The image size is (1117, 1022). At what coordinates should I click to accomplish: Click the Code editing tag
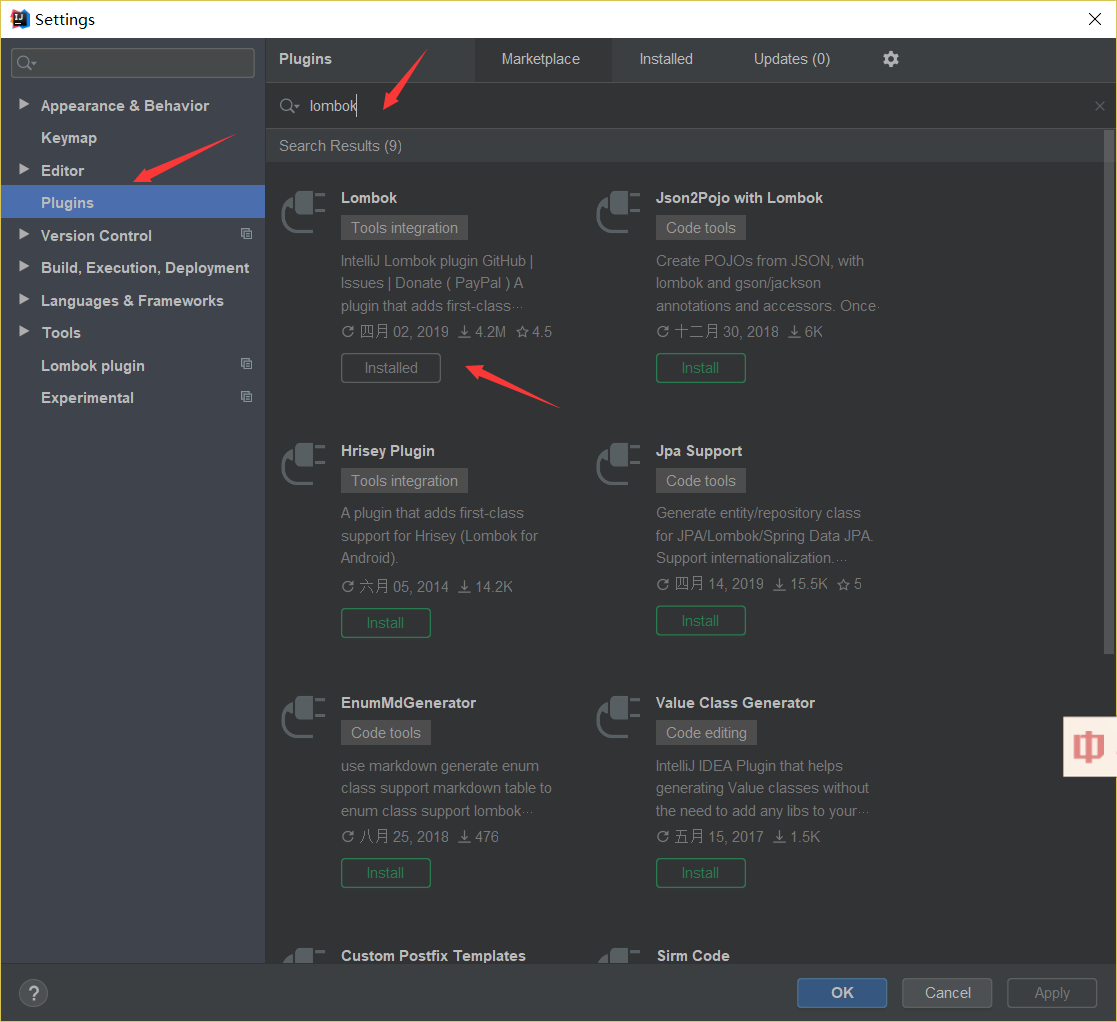(707, 733)
